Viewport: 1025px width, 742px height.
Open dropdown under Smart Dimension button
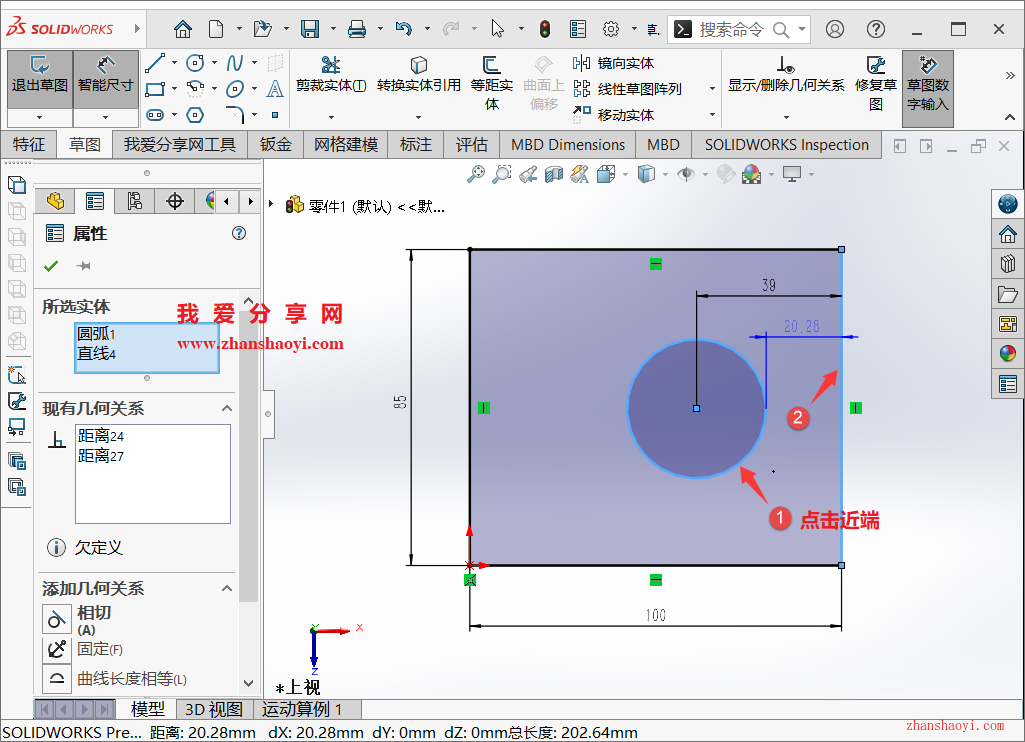point(105,118)
